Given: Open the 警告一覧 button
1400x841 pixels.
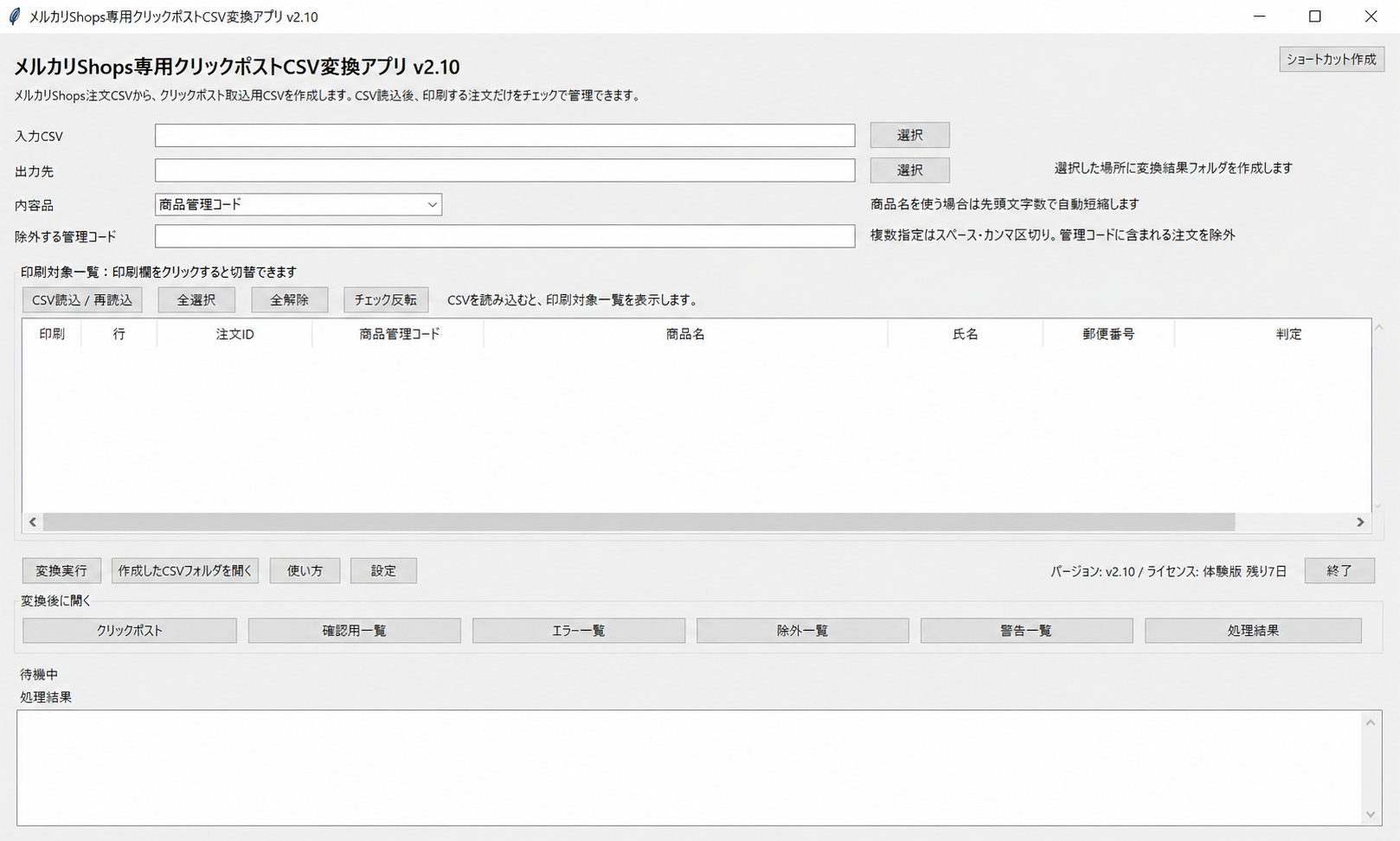Looking at the screenshot, I should coord(1027,631).
